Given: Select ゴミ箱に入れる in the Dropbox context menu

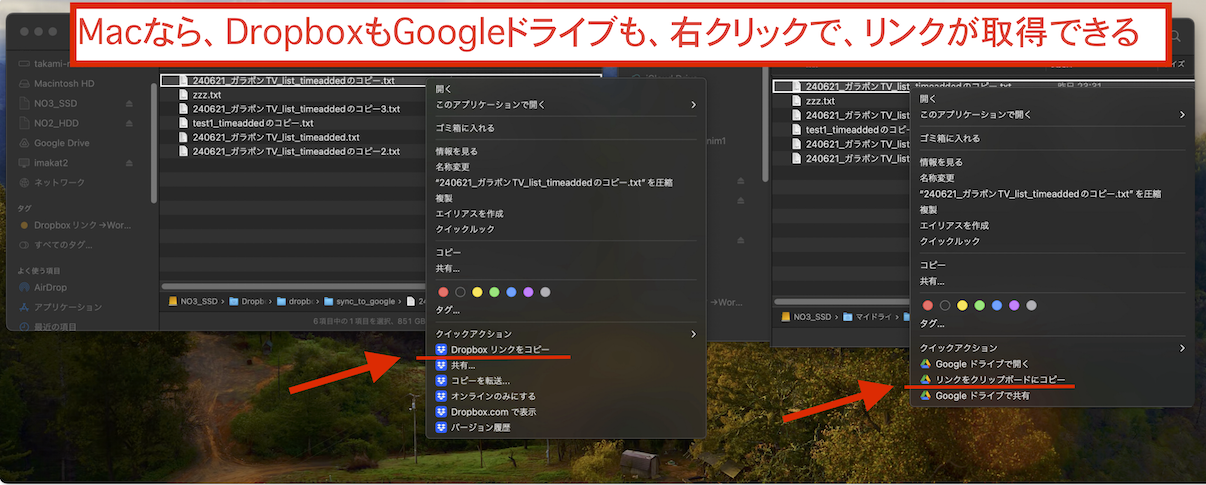Looking at the screenshot, I should tap(465, 128).
